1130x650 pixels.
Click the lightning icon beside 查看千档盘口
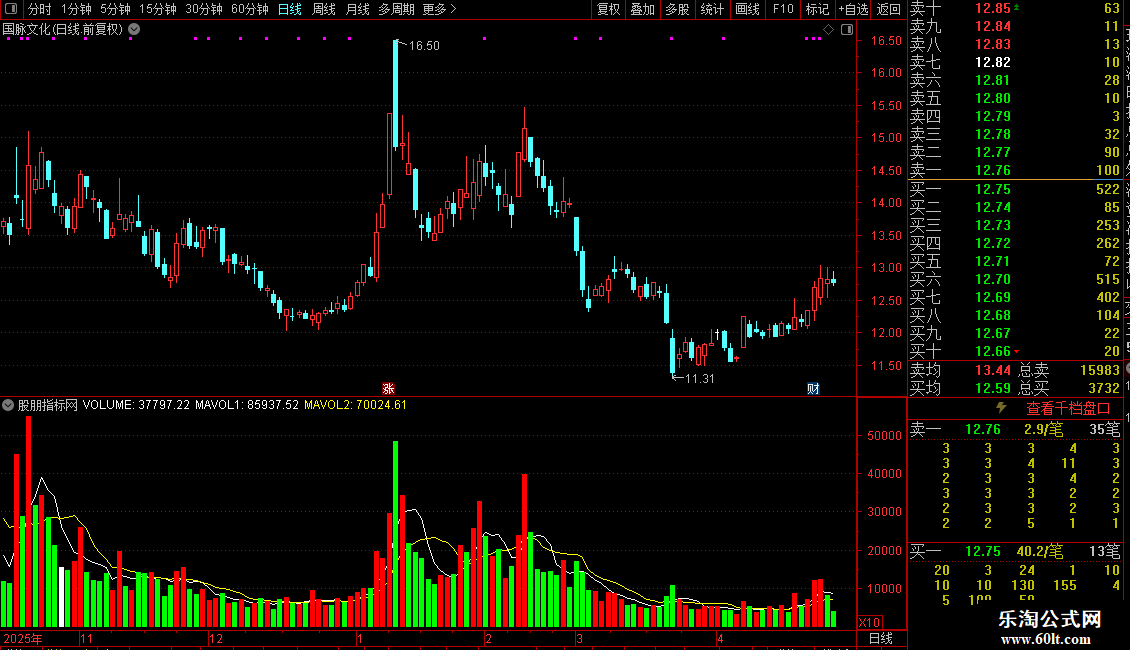[1001, 408]
